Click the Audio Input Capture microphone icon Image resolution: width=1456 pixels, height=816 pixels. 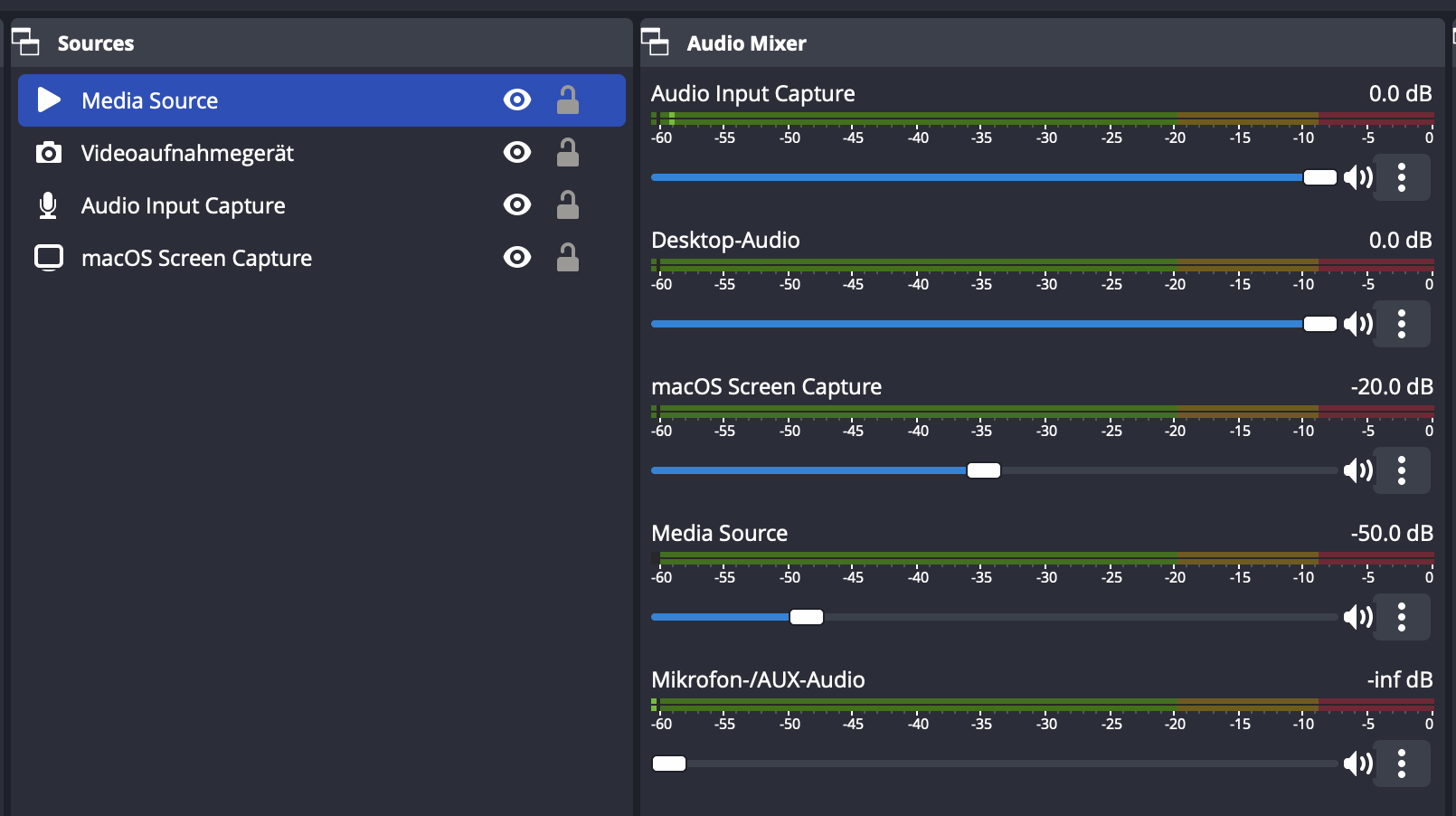pos(48,205)
